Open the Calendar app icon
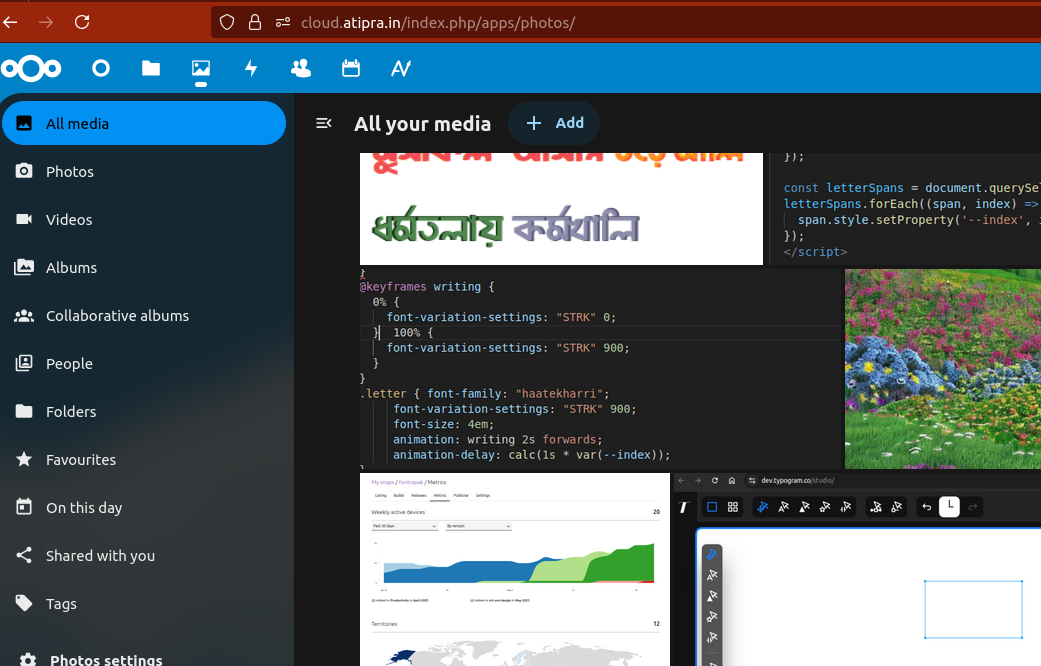Viewport: 1041px width, 666px height. pyautogui.click(x=351, y=68)
